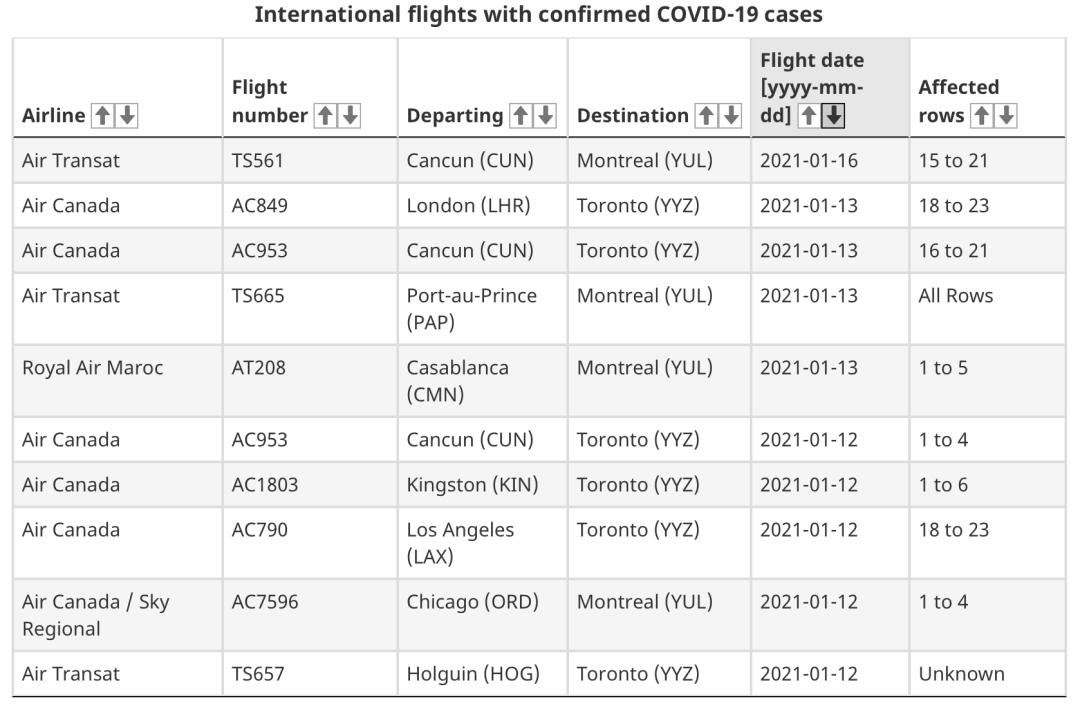
Task: Sort Affected rows descending
Action: (x=1006, y=116)
